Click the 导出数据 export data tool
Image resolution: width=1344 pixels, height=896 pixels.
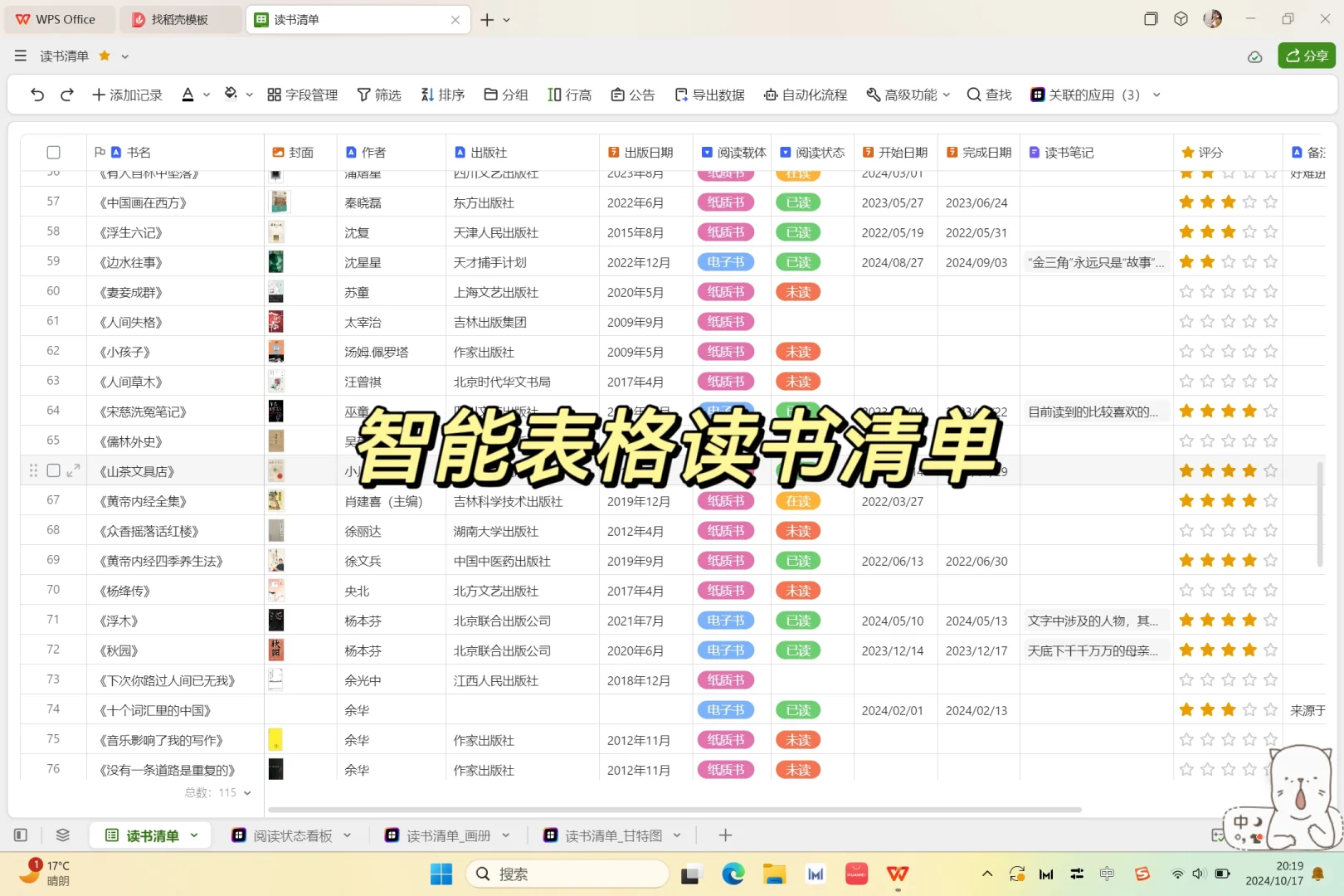coord(710,95)
